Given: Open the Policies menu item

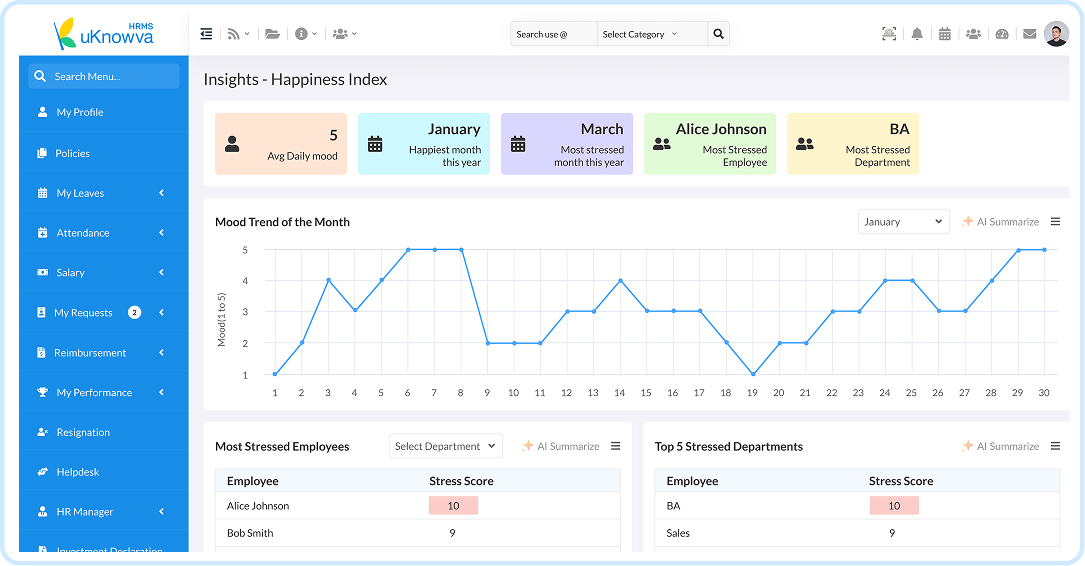Looking at the screenshot, I should coord(103,154).
